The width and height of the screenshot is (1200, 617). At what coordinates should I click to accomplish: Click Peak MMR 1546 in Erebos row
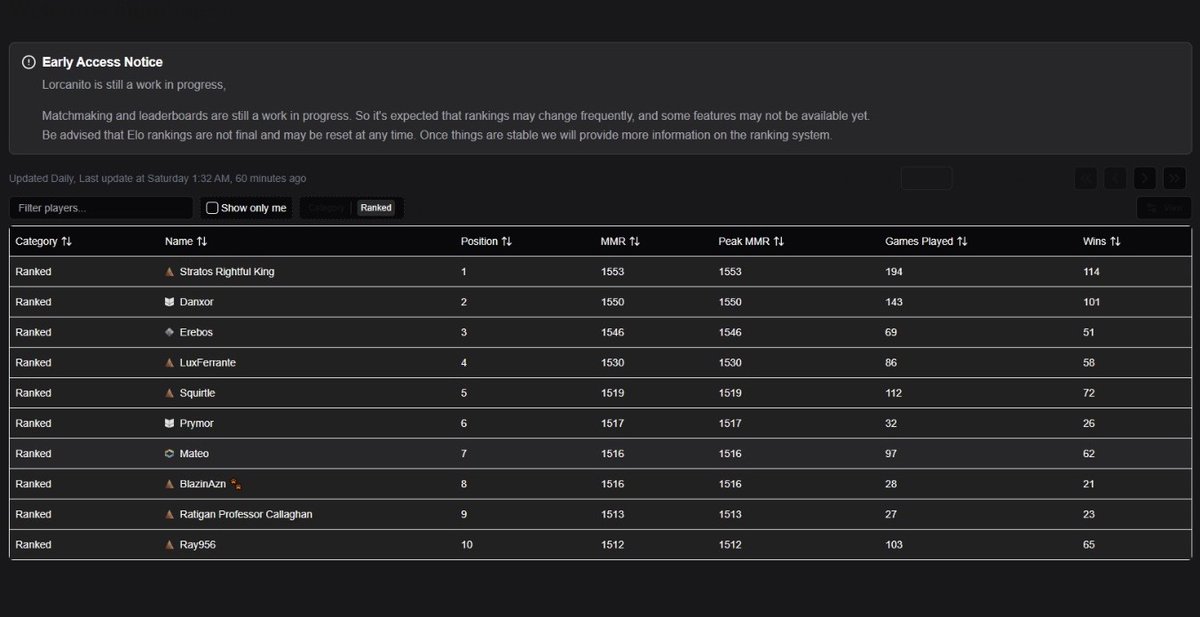(730, 332)
